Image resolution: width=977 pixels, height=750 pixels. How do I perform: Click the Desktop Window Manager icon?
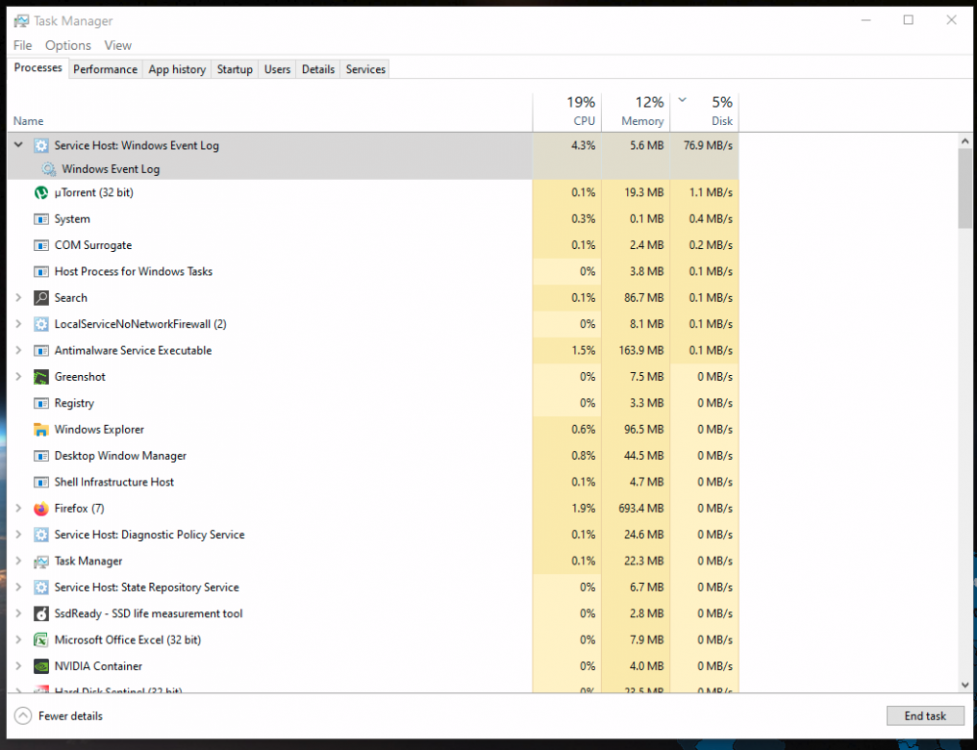coord(41,456)
